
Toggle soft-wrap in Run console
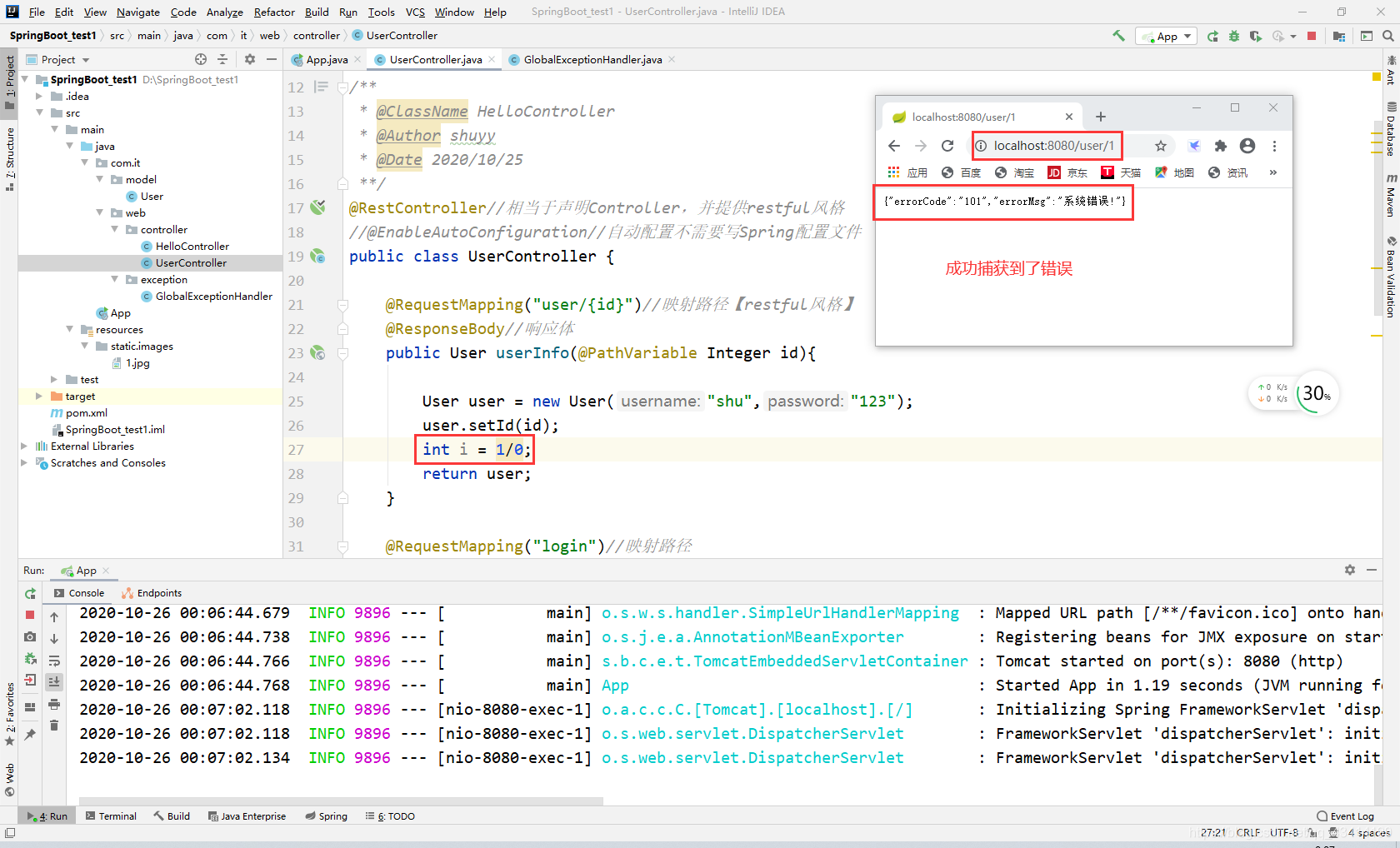[x=54, y=661]
